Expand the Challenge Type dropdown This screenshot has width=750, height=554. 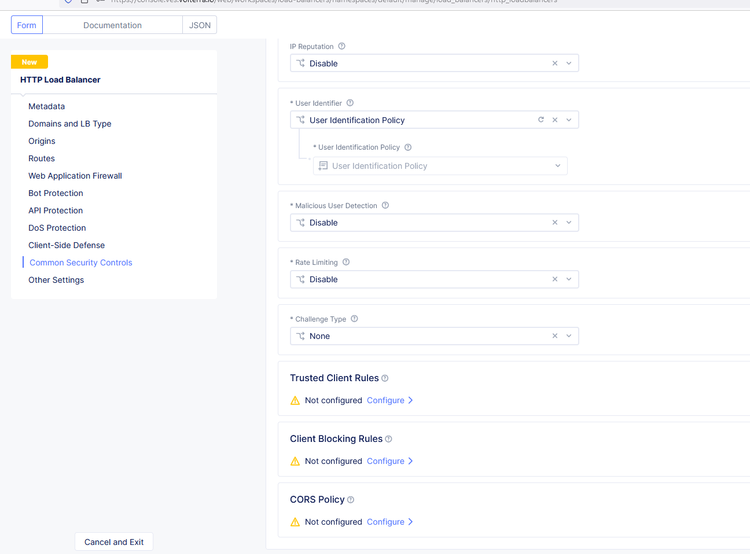pyautogui.click(x=569, y=336)
